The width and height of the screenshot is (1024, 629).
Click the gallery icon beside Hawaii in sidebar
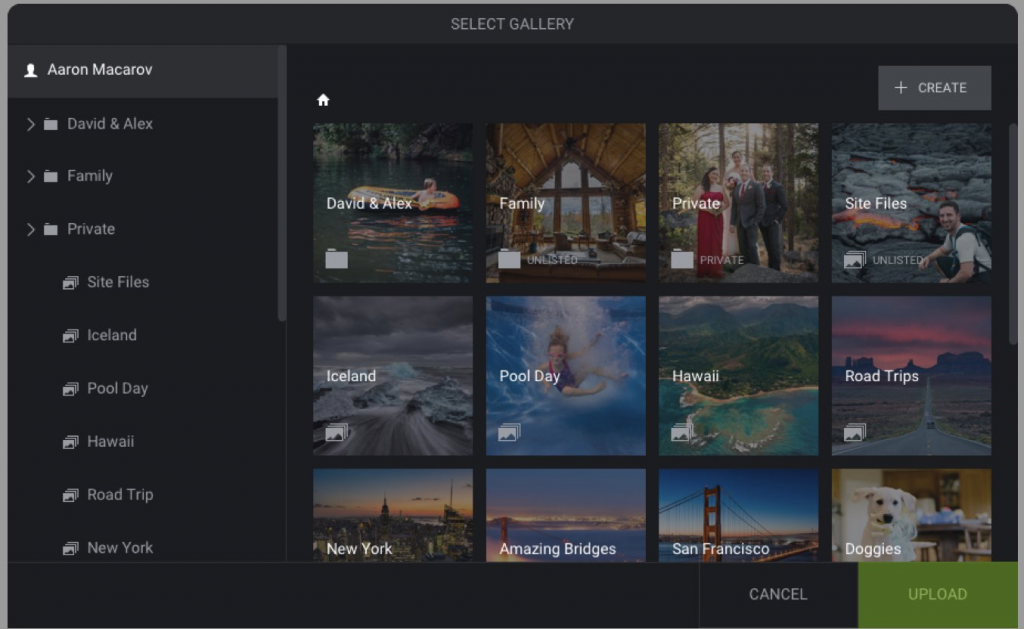pos(71,442)
